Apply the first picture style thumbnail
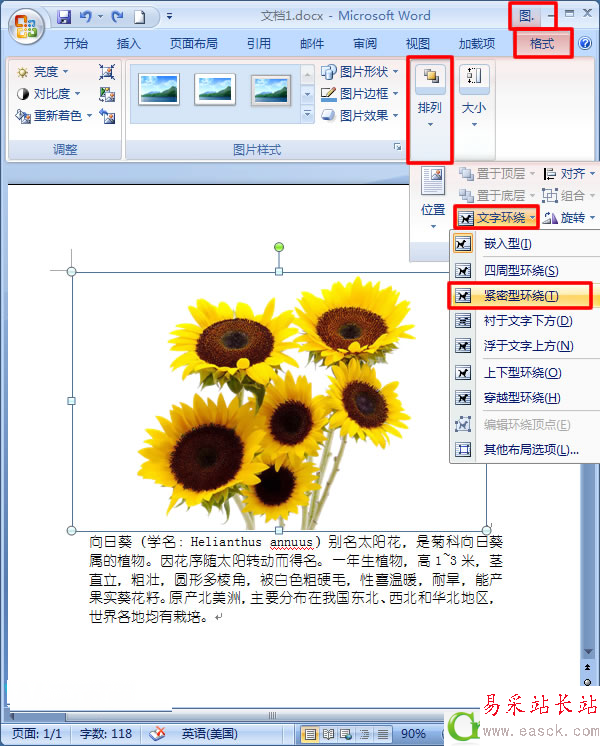 (x=159, y=89)
